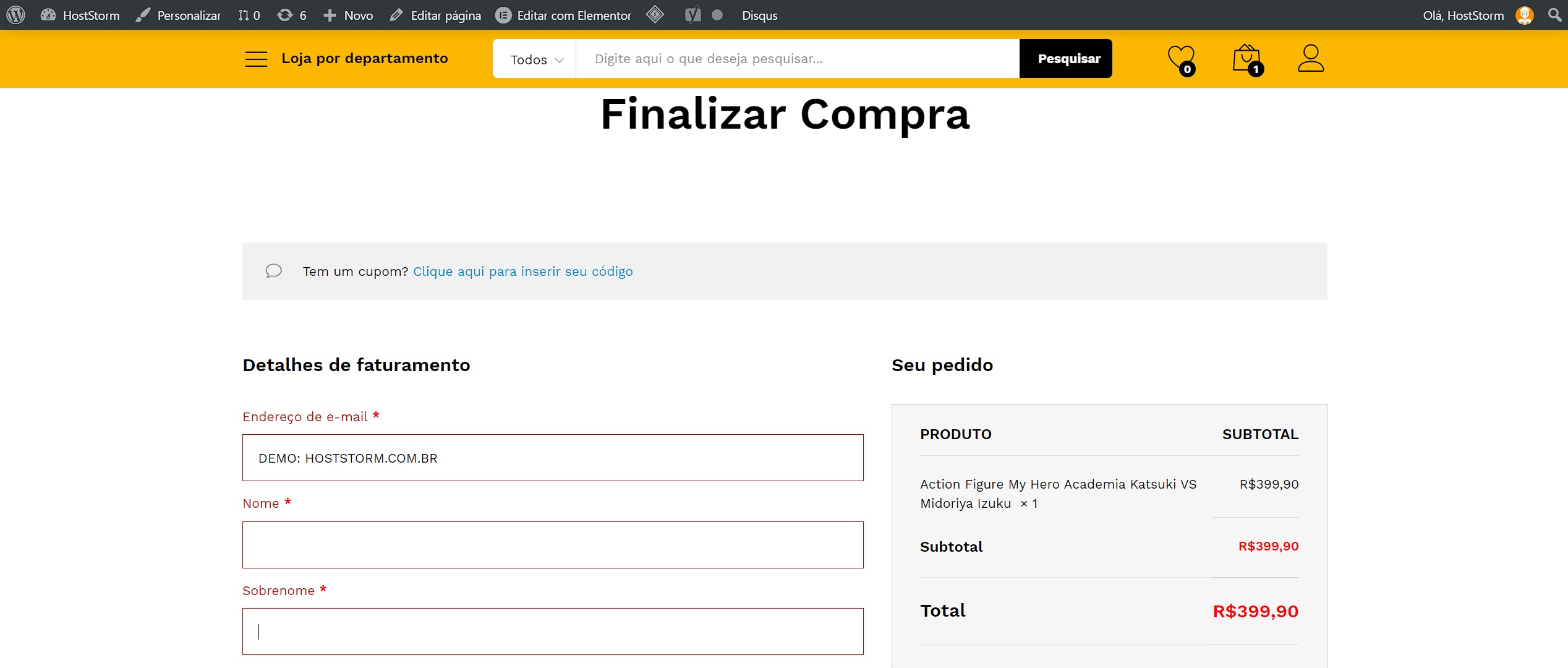Click the coupon speech bubble icon
The height and width of the screenshot is (668, 1568).
(x=273, y=271)
